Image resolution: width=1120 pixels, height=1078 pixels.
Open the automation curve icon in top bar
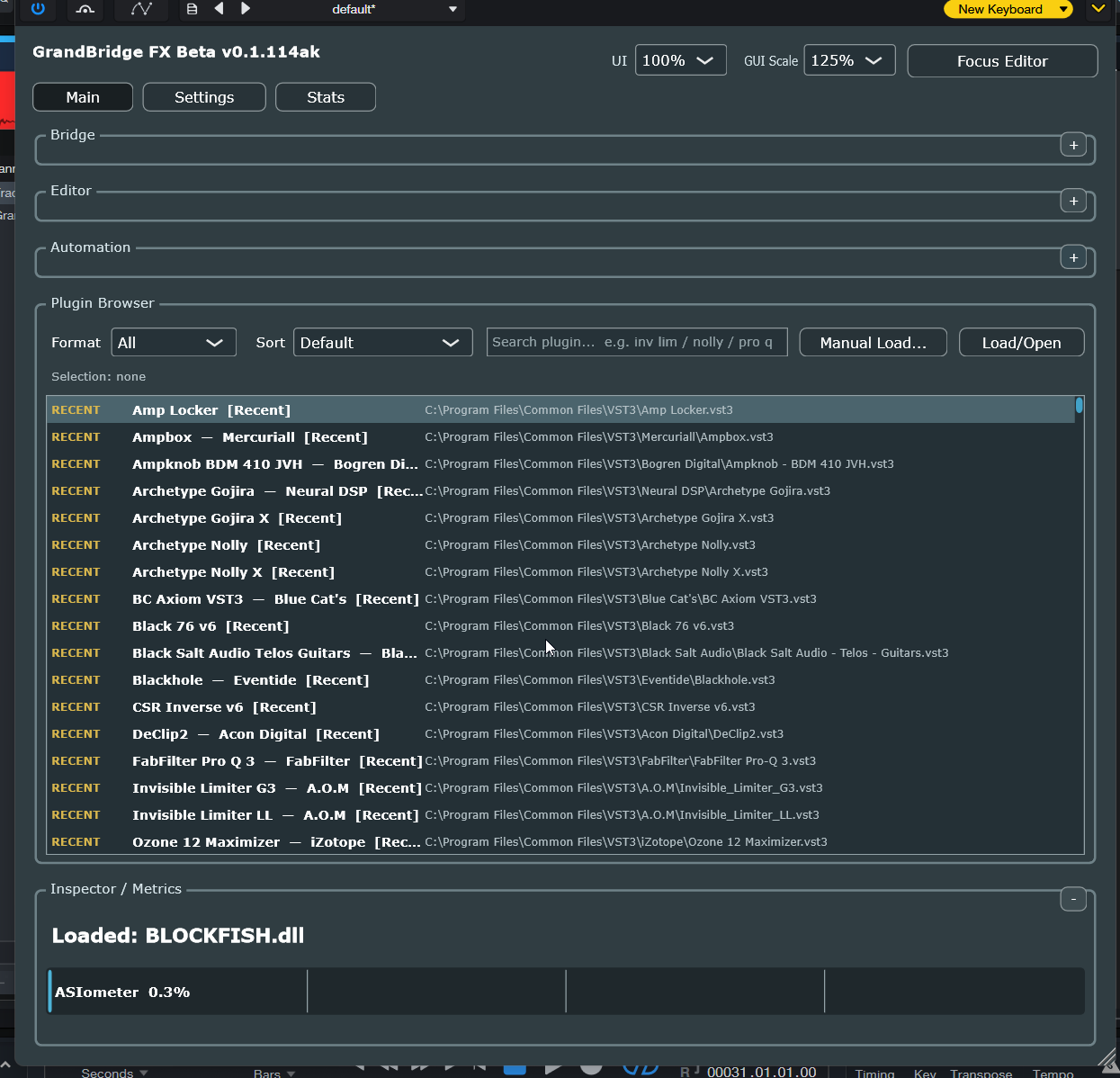(x=141, y=9)
